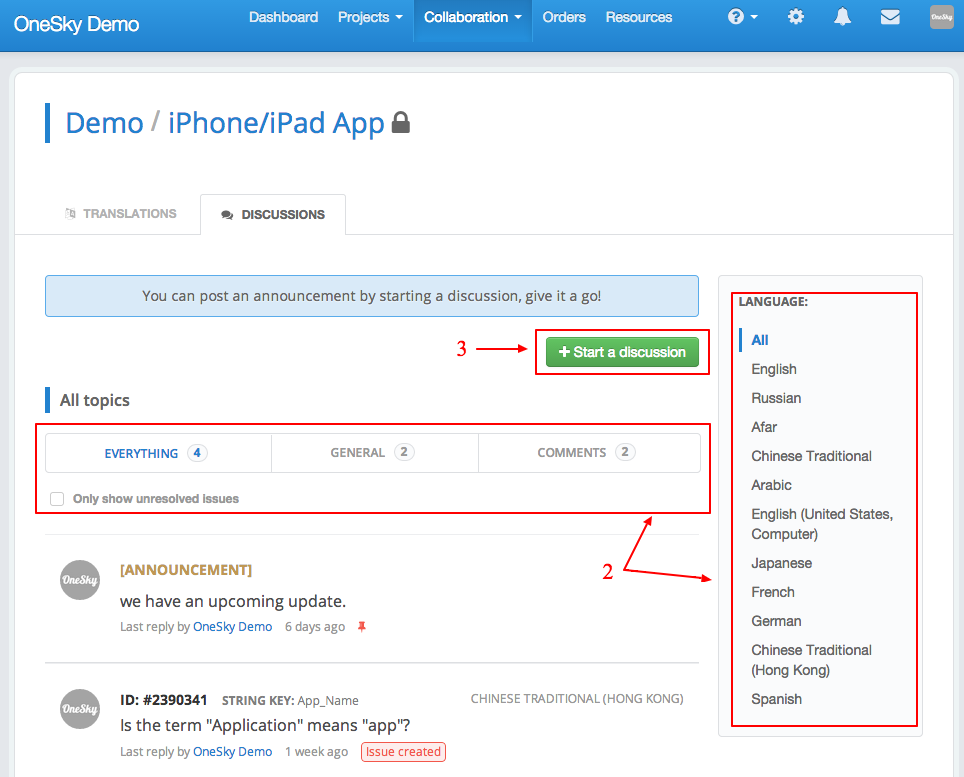Click the avatar of the announcement post
This screenshot has width=964, height=777.
click(80, 580)
